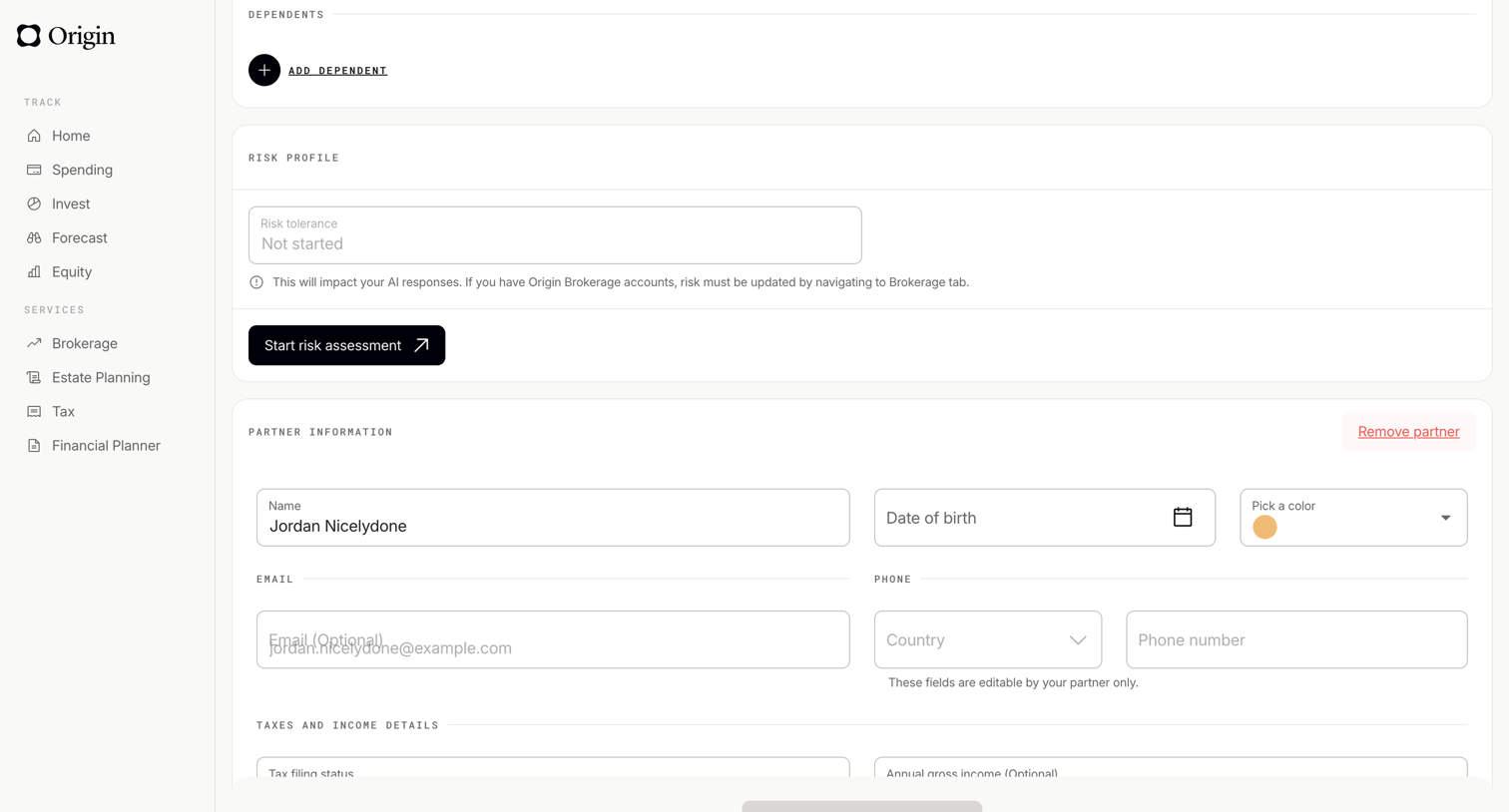Click the 'Risk Profile' heading
This screenshot has height=812, width=1509.
[293, 158]
